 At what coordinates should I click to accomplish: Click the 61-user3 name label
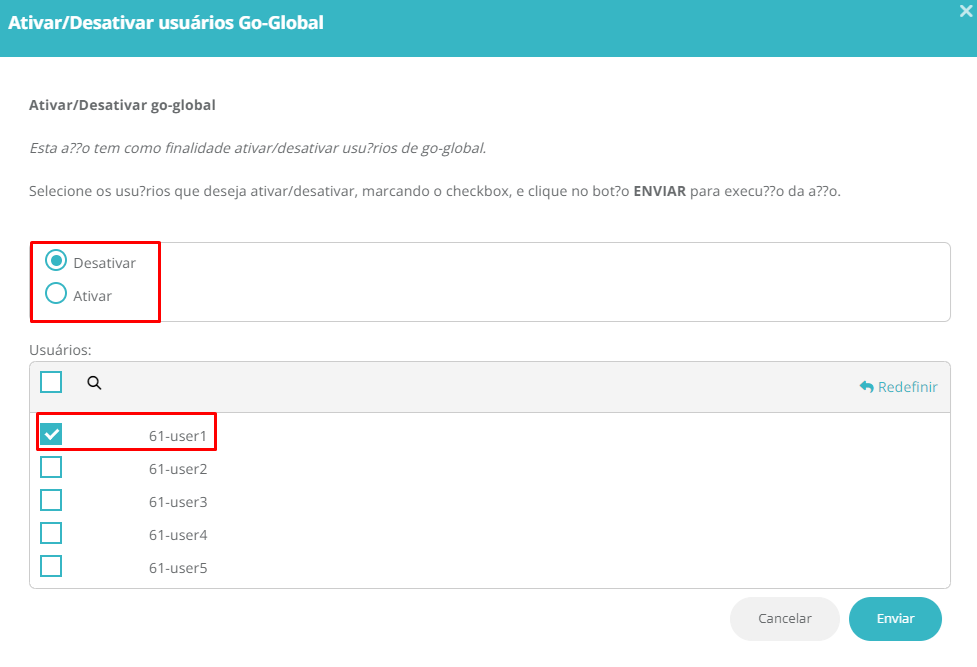coord(178,502)
